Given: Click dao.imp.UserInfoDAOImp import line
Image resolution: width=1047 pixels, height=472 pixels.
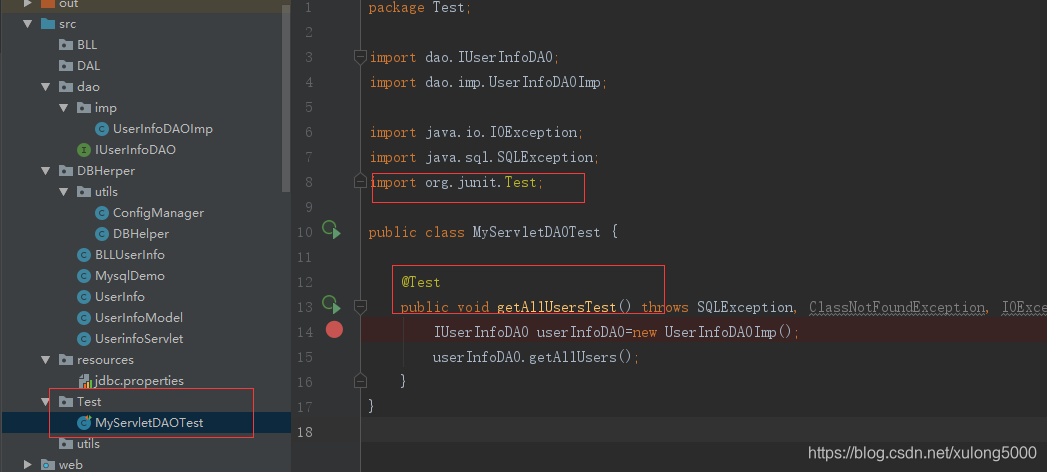Looking at the screenshot, I should click(488, 82).
